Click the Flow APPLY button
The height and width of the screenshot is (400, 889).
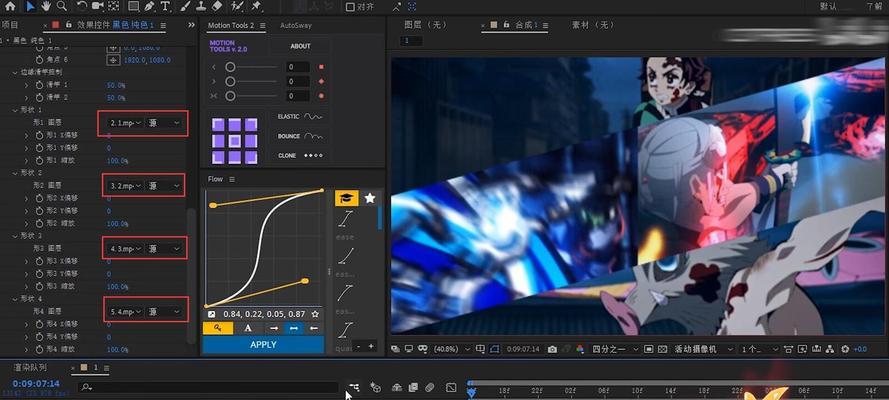click(x=263, y=344)
